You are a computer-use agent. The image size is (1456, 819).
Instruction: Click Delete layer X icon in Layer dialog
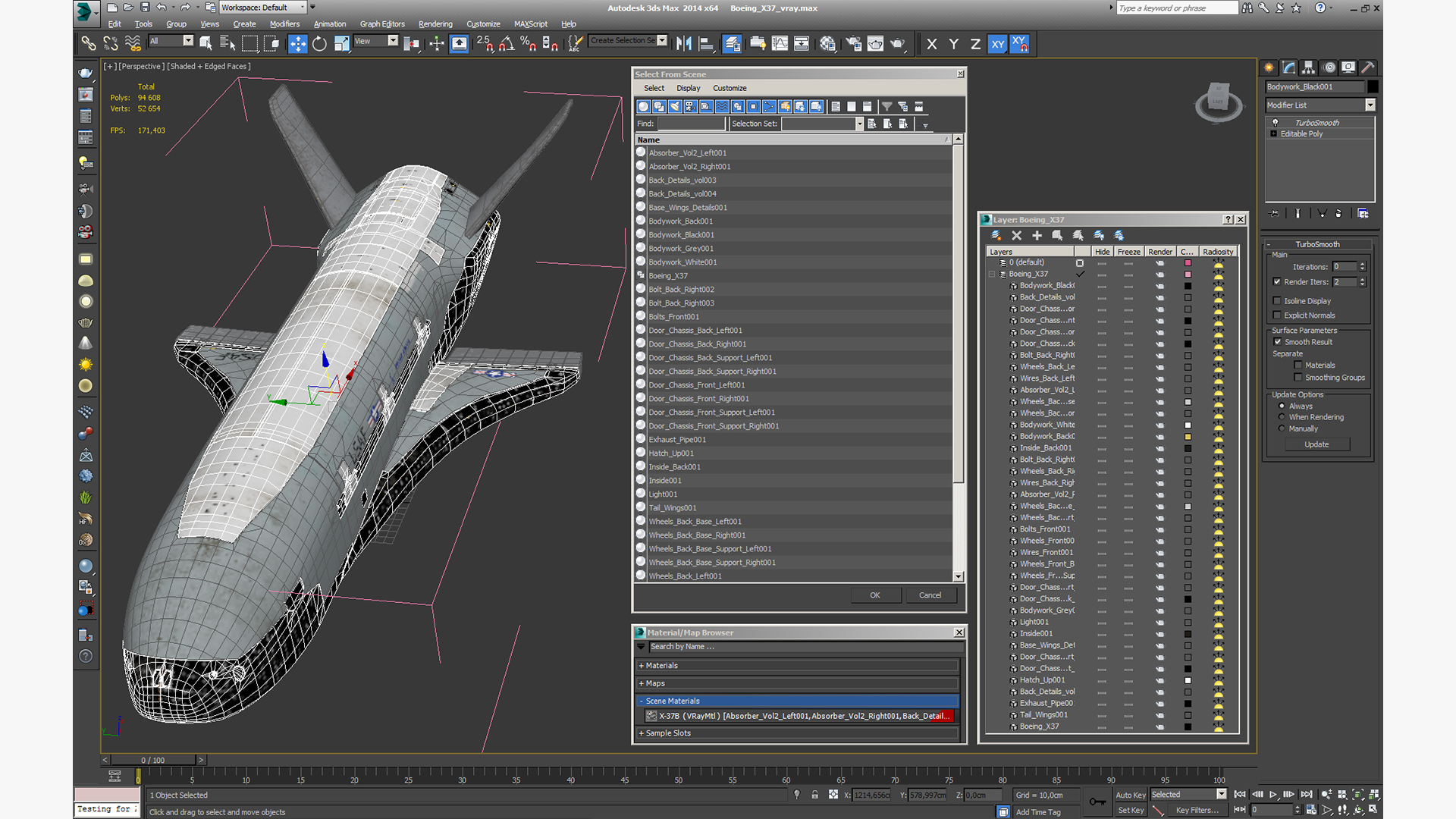[x=1017, y=236]
